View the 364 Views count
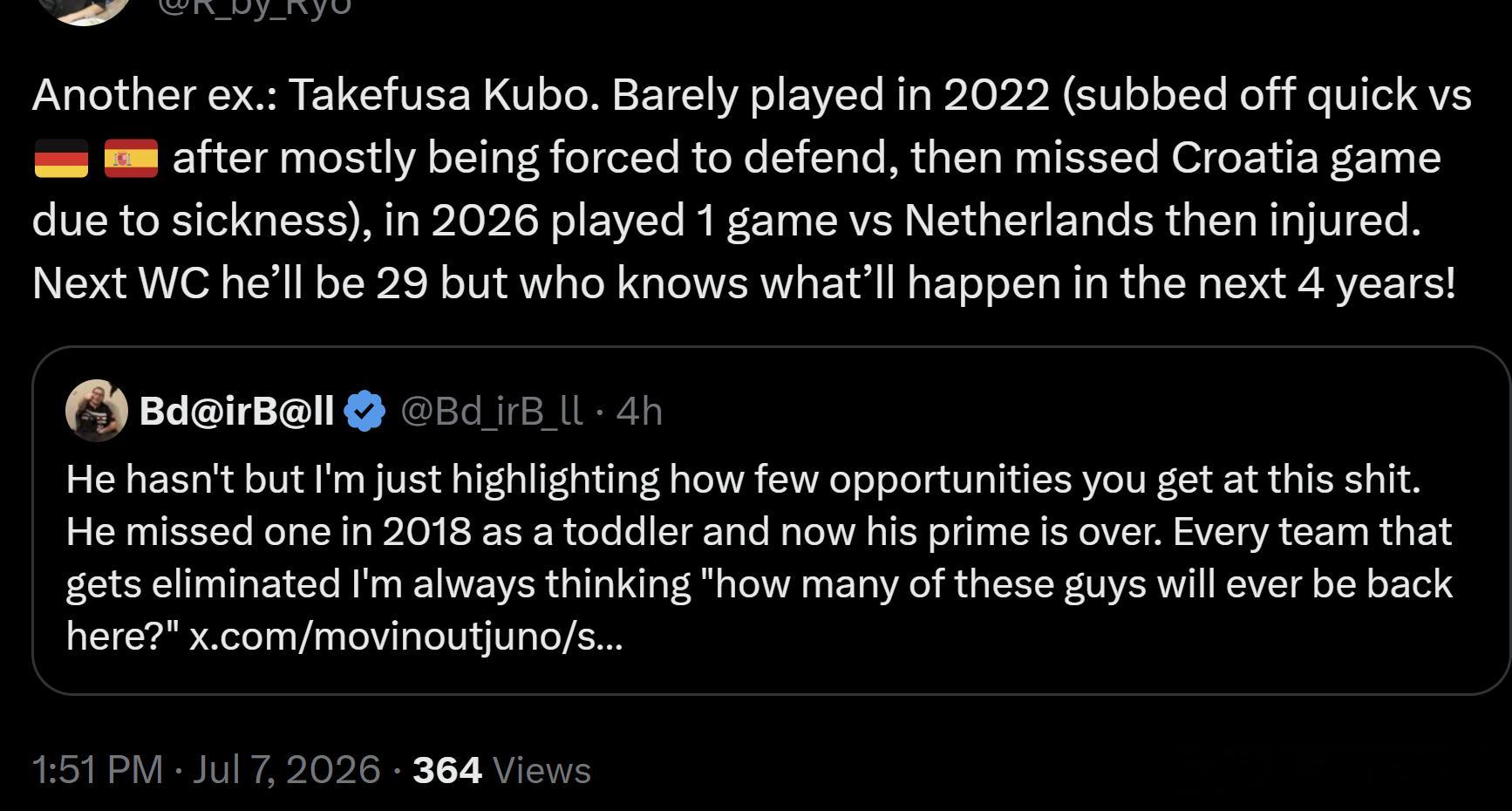1512x811 pixels. point(501,769)
